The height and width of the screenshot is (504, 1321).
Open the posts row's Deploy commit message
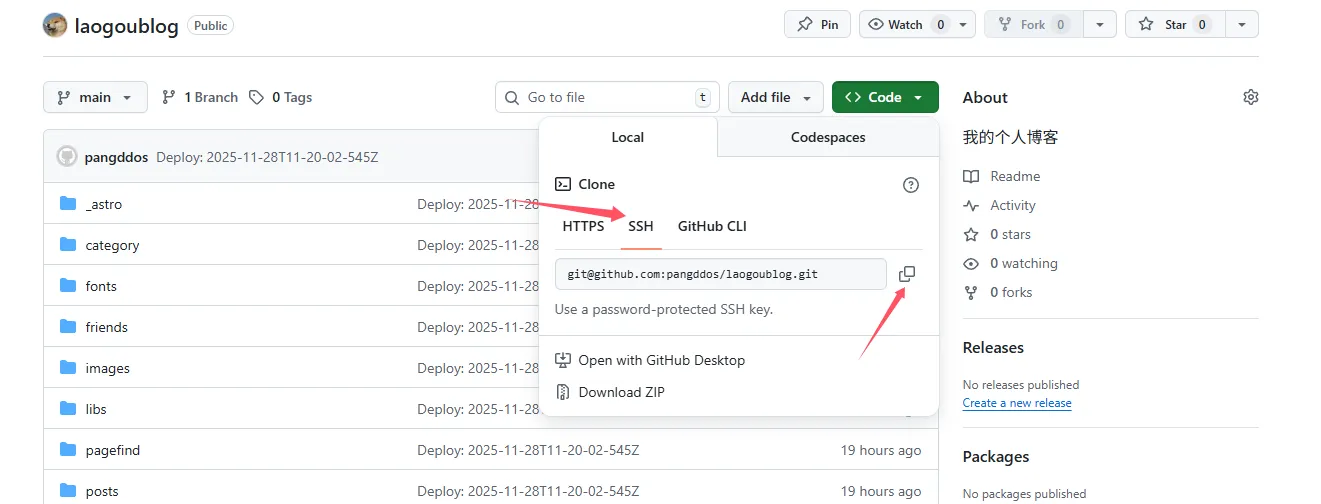(528, 491)
